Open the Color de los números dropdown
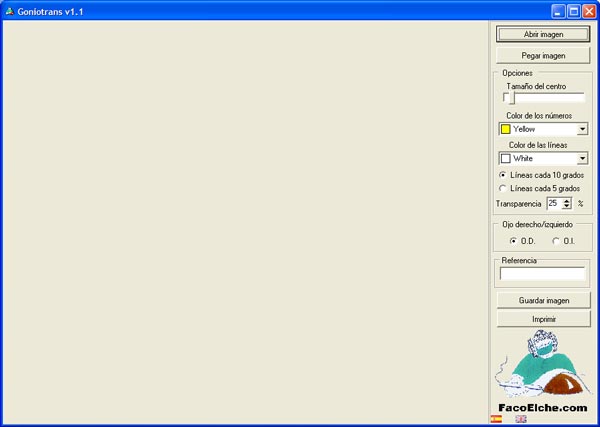Image resolution: width=600 pixels, height=427 pixels. [582, 129]
